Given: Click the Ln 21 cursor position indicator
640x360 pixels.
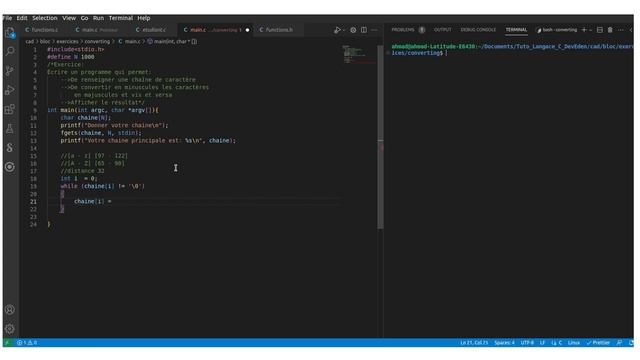Looking at the screenshot, I should [x=474, y=343].
